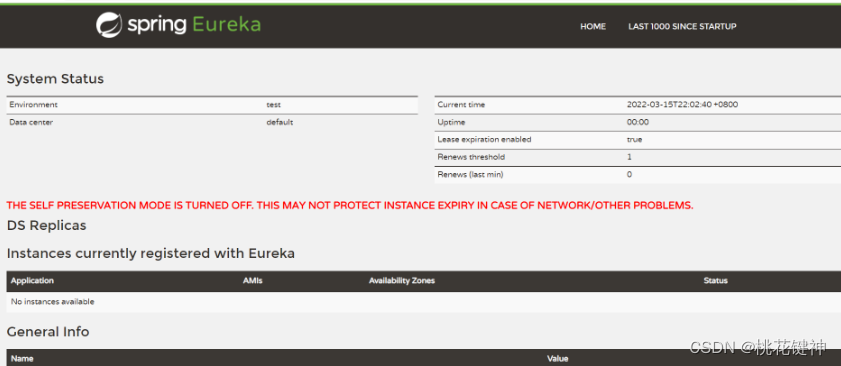This screenshot has width=841, height=366.
Task: Click the red self preservation warning
Action: 350,206
